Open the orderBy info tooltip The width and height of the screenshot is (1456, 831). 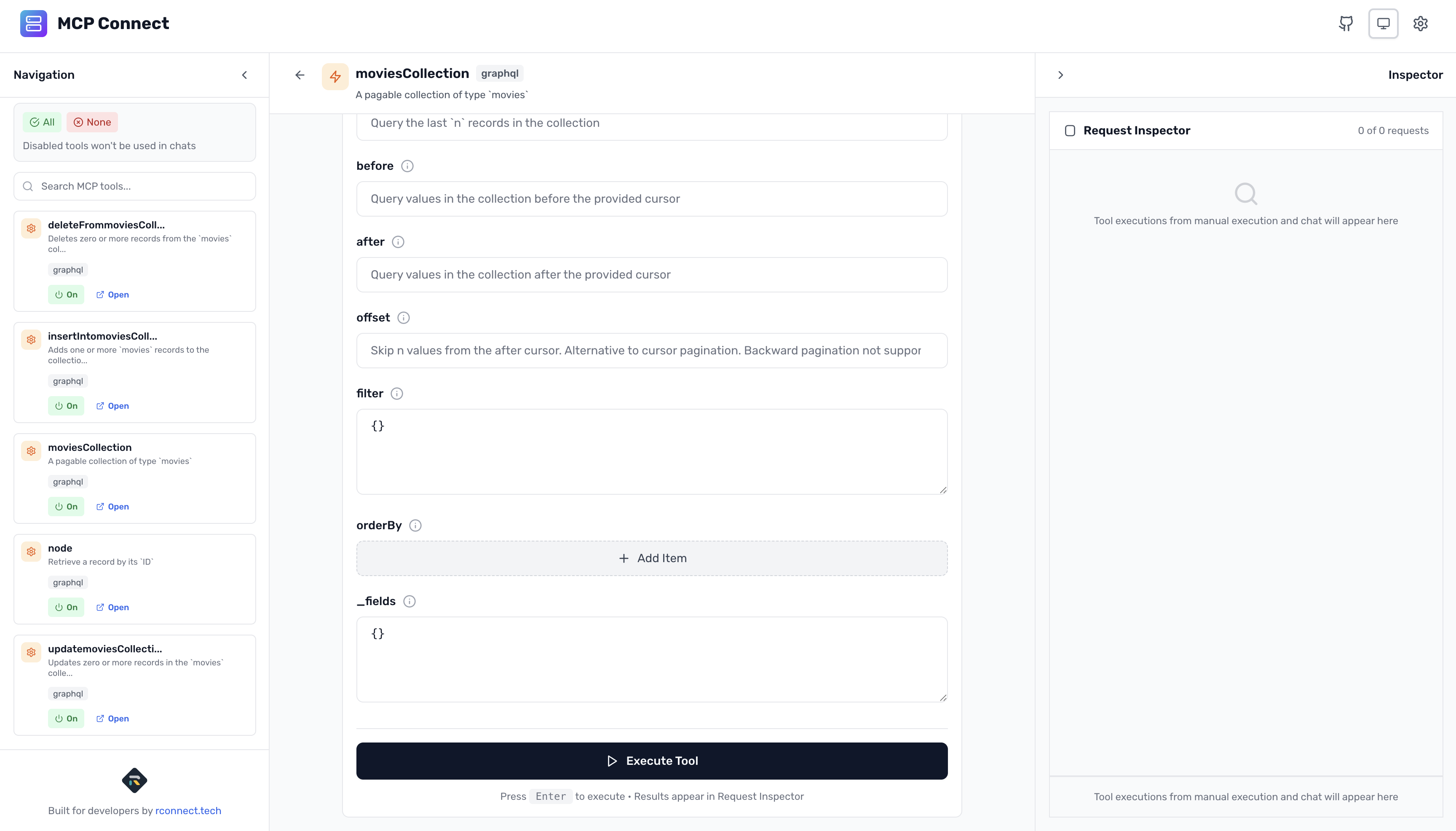click(x=416, y=525)
